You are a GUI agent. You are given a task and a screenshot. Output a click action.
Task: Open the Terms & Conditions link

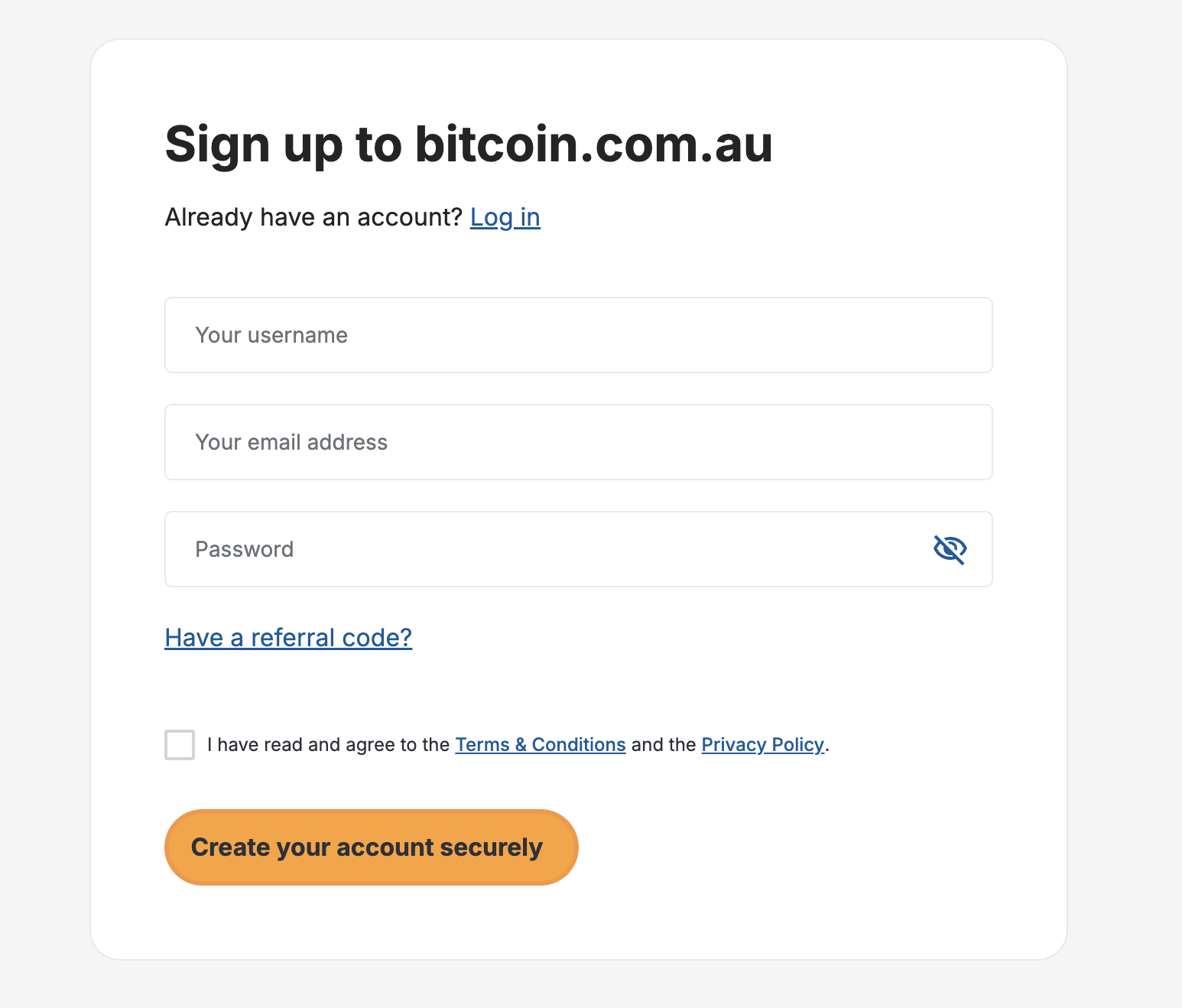[540, 745]
